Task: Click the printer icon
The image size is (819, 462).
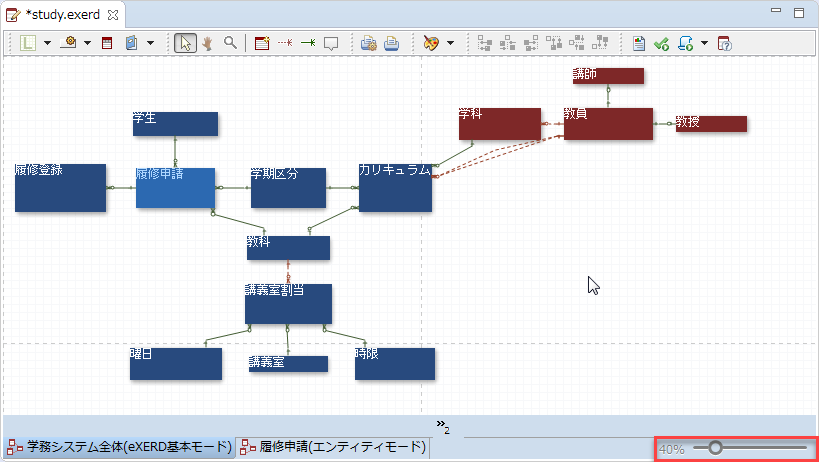Action: click(392, 43)
